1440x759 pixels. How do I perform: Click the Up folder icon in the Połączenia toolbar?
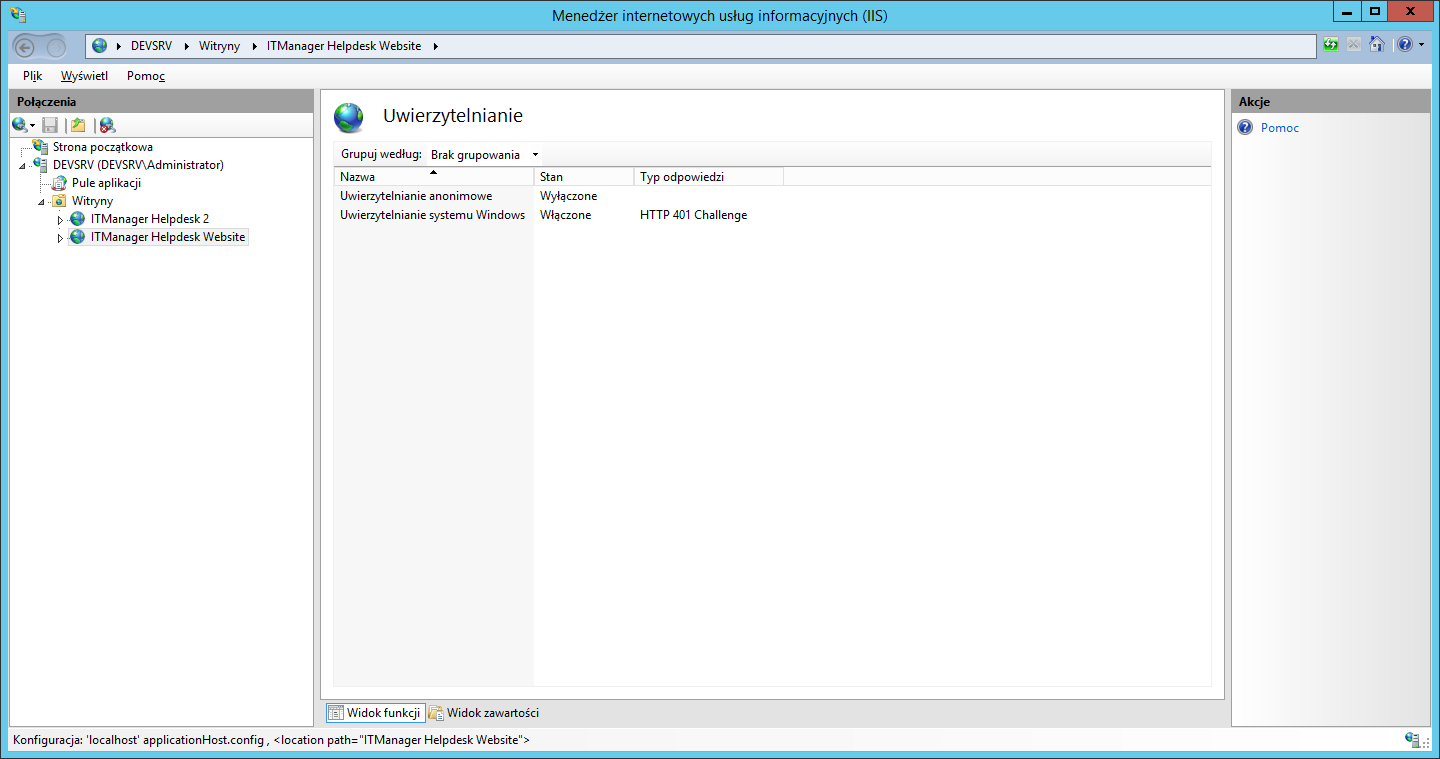click(78, 125)
